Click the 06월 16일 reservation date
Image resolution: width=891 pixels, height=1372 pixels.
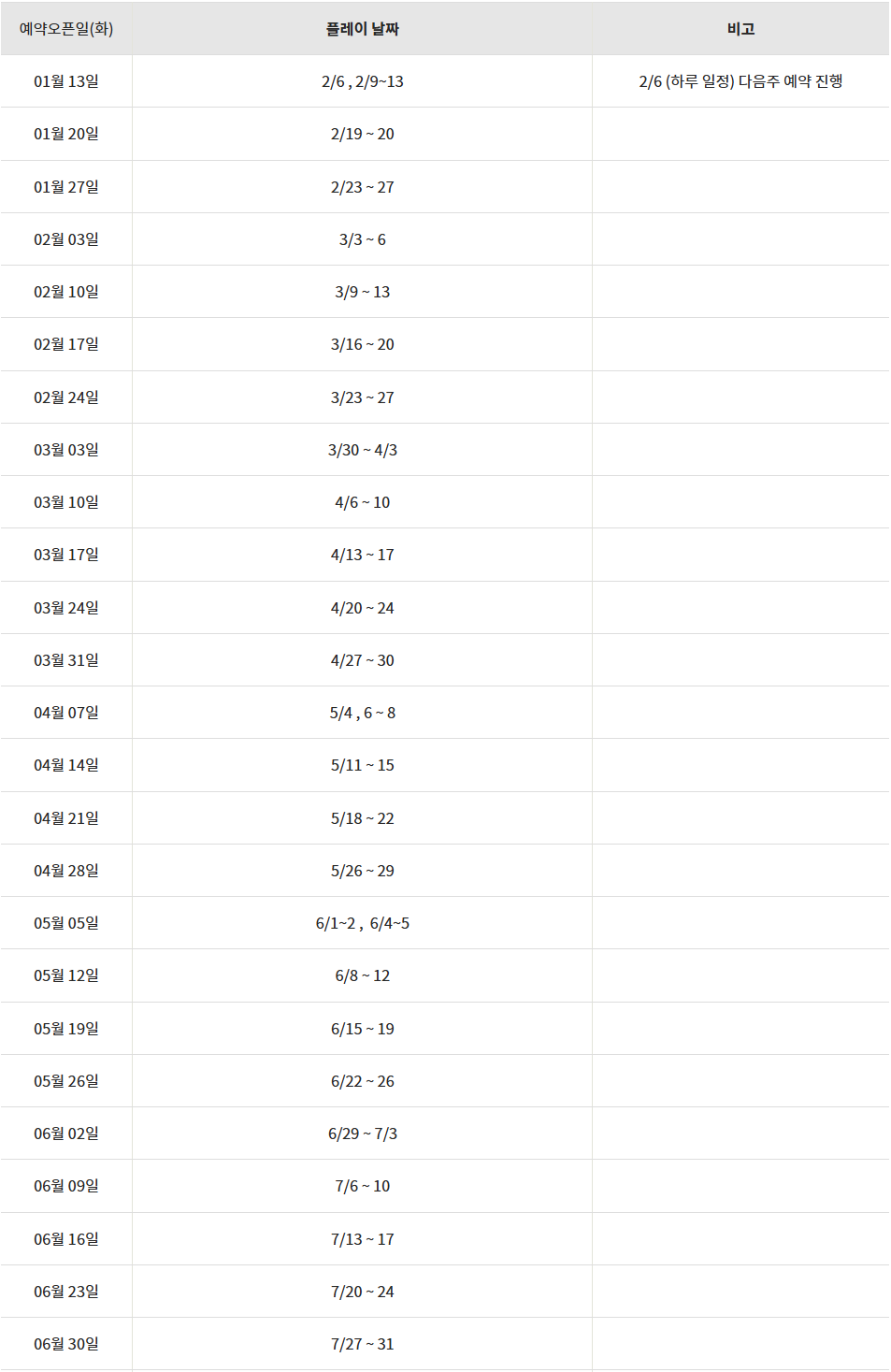66,1239
